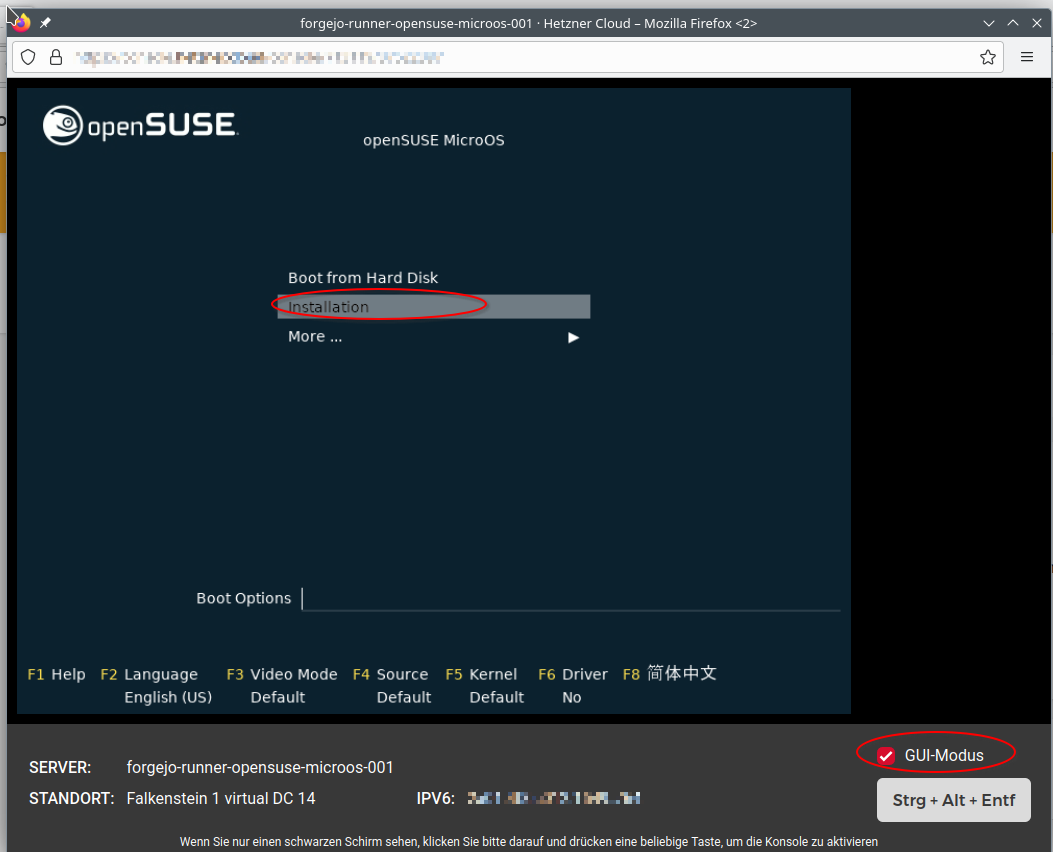
Task: Click English (US) language value
Action: pyautogui.click(x=168, y=698)
